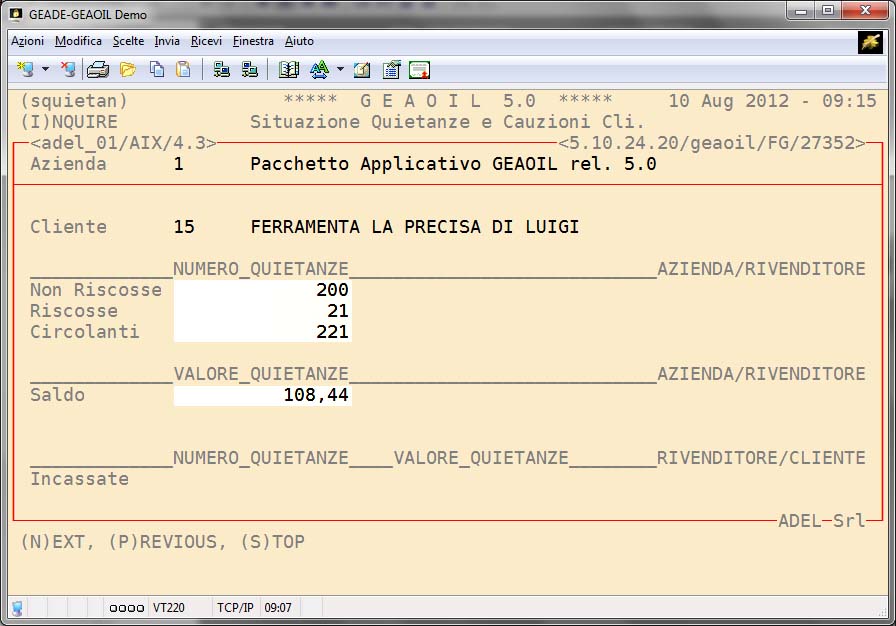
Task: Click the disconnect icon with red X
Action: point(67,70)
